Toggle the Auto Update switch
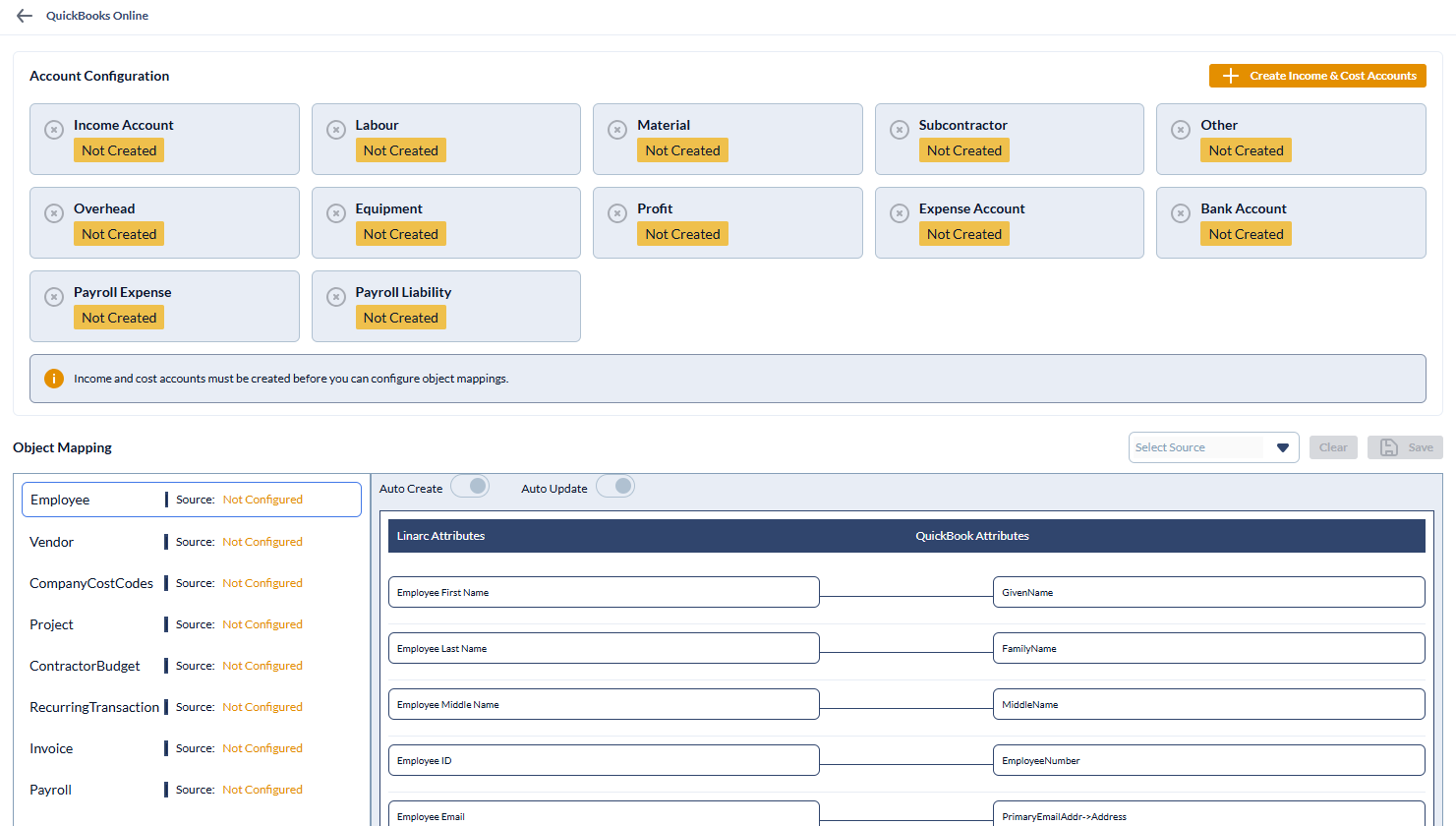Image resolution: width=1456 pixels, height=826 pixels. click(615, 487)
